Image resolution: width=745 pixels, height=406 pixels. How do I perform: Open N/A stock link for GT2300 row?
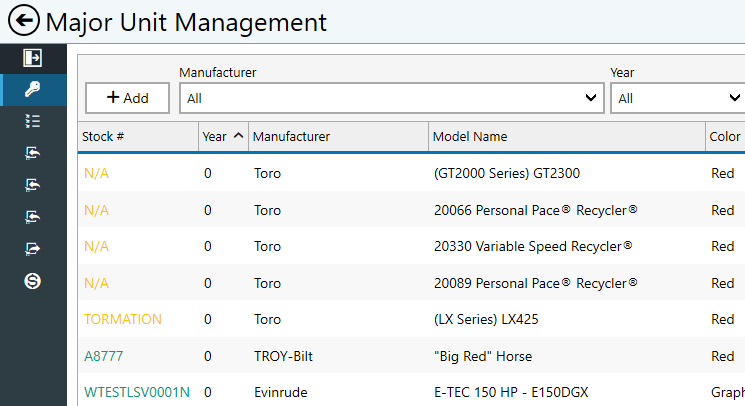(96, 173)
